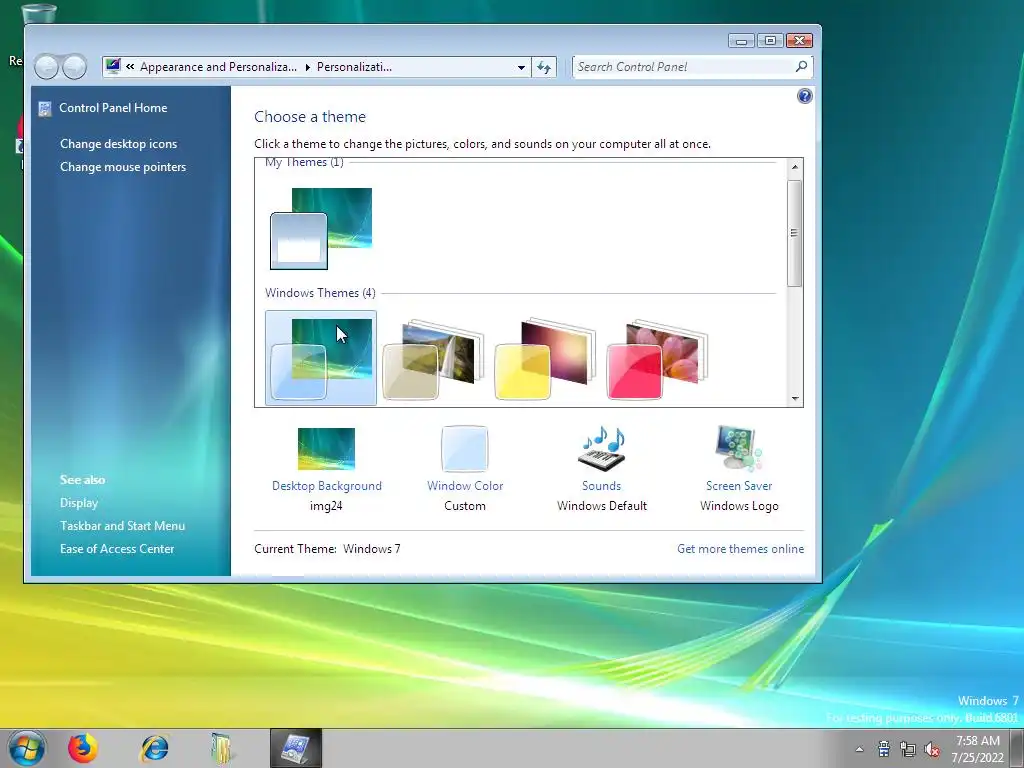Expand the breadcrumb chevron before Appearance
Image resolution: width=1024 pixels, height=768 pixels.
tap(130, 67)
